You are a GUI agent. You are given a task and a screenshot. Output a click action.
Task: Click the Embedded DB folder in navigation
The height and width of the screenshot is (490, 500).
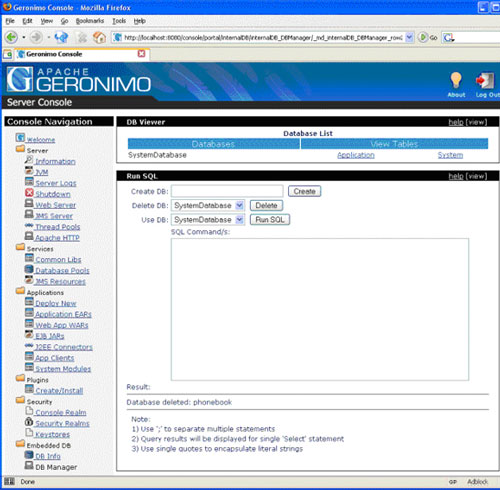(x=20, y=444)
